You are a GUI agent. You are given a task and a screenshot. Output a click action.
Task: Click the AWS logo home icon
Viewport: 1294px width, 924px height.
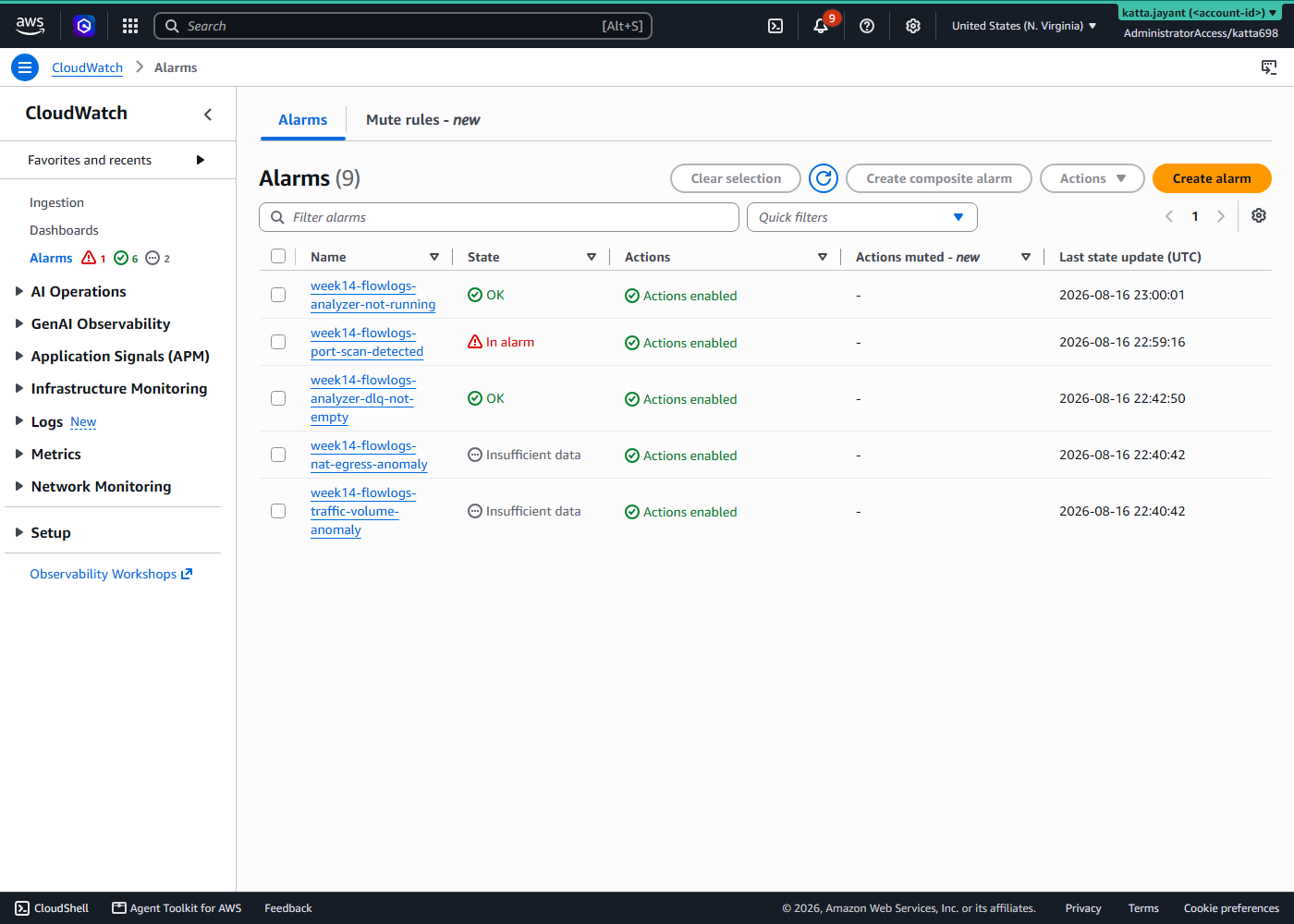(30, 26)
